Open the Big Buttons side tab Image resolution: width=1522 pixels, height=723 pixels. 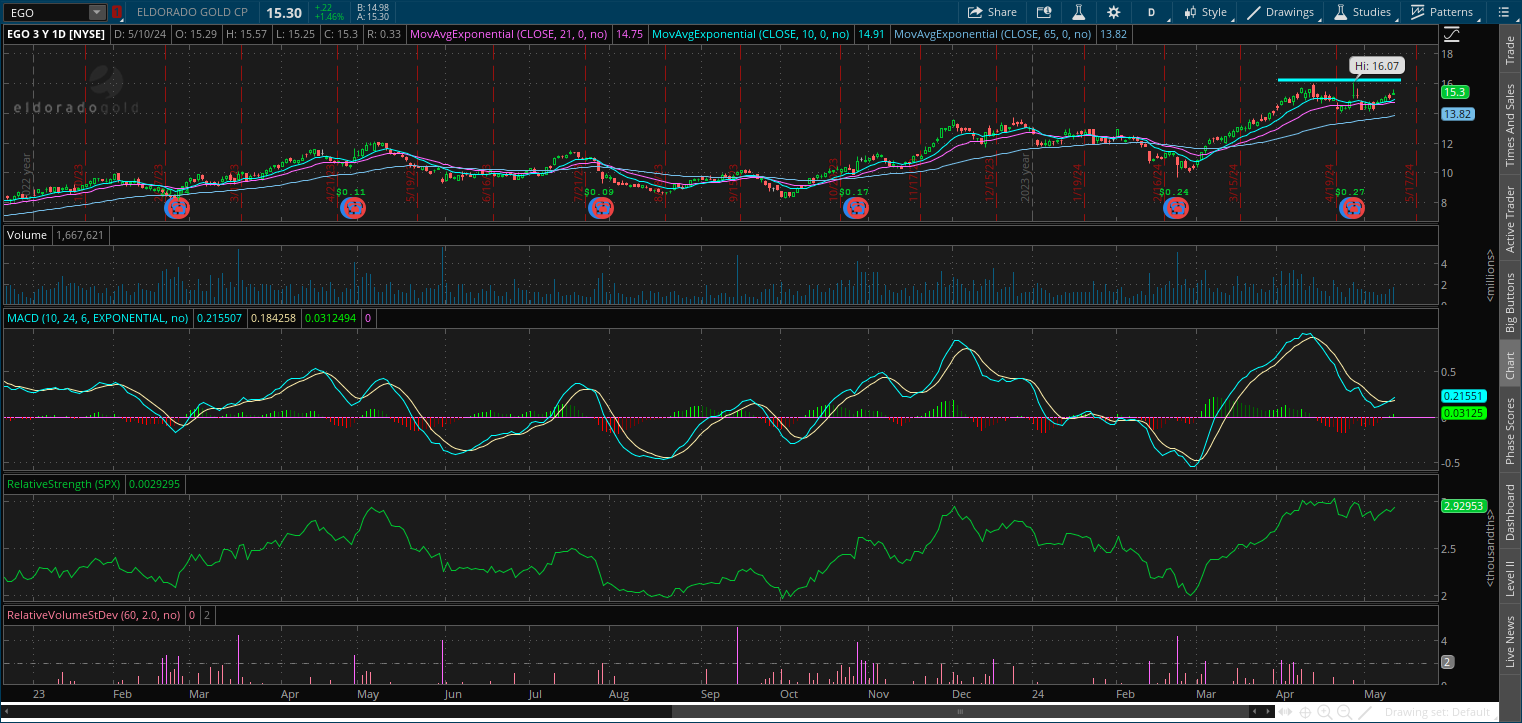pos(1510,302)
